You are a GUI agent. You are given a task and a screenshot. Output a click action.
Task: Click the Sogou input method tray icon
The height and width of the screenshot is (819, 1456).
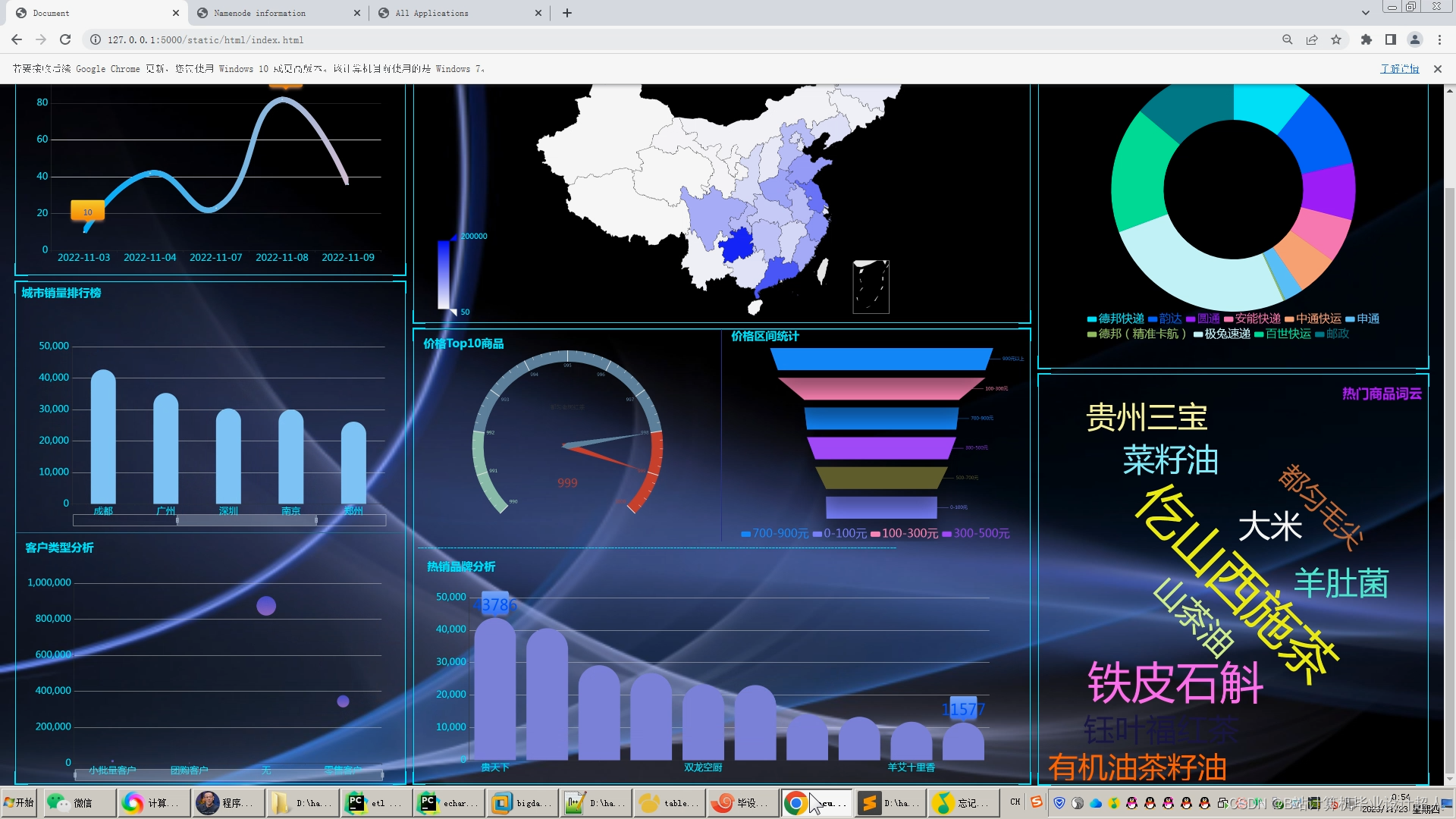tap(1036, 802)
